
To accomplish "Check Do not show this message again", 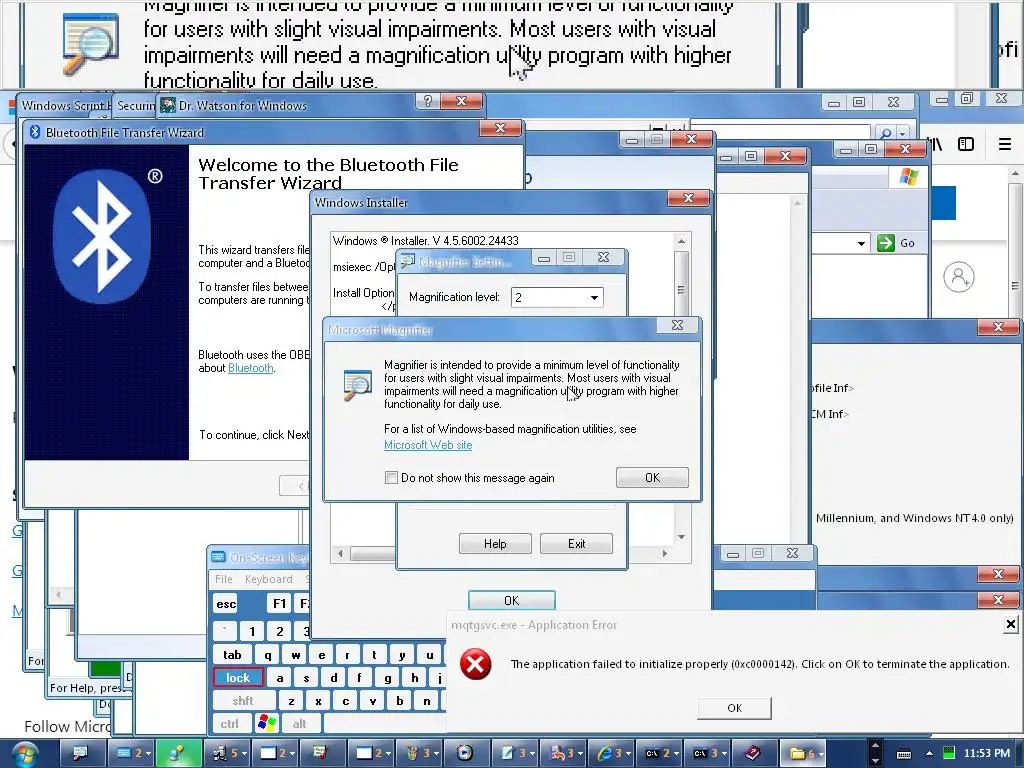I will pyautogui.click(x=391, y=477).
